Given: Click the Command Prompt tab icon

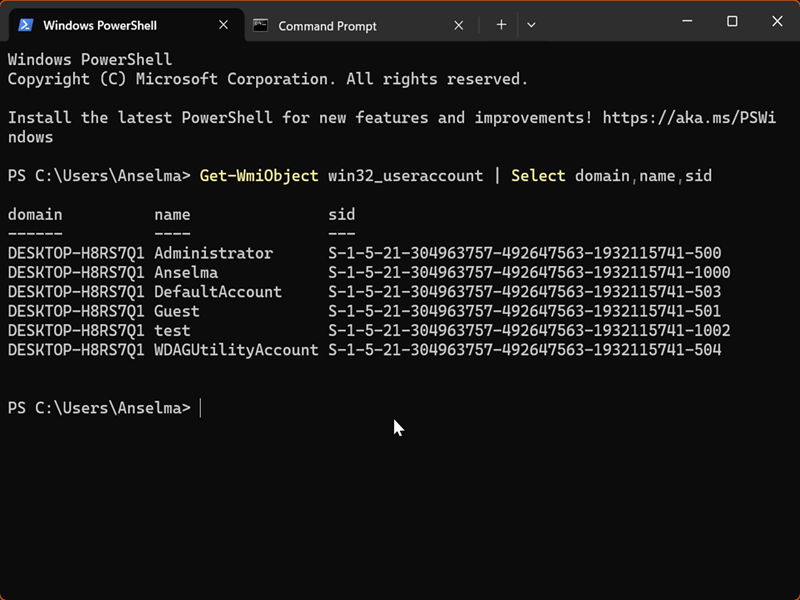Looking at the screenshot, I should pyautogui.click(x=261, y=25).
